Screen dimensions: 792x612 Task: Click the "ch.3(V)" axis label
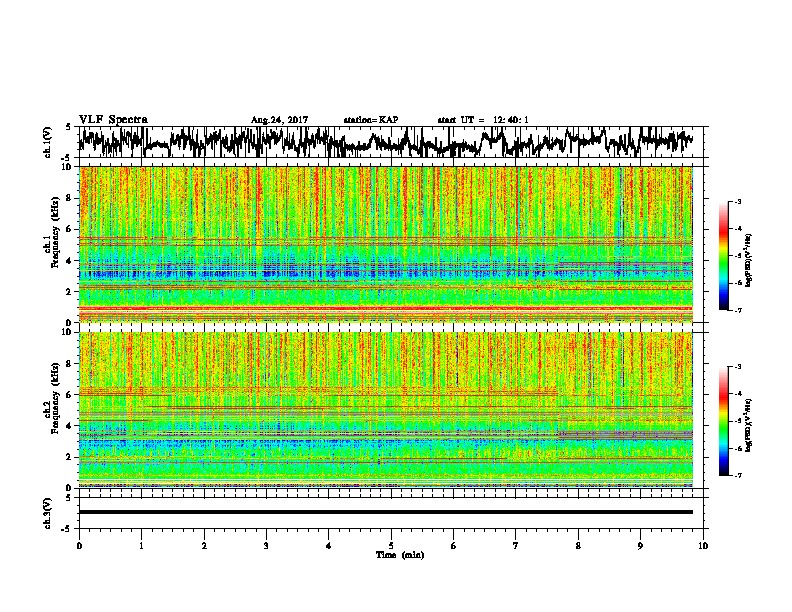click(48, 513)
